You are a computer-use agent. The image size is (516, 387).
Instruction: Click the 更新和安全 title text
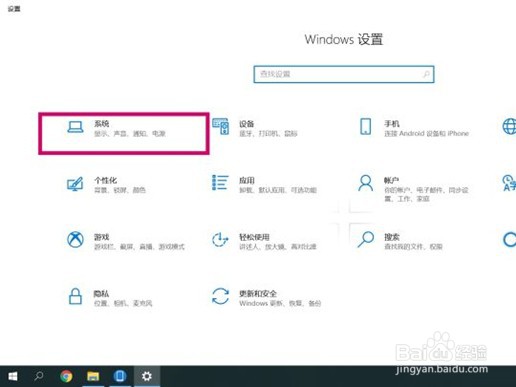[258, 294]
